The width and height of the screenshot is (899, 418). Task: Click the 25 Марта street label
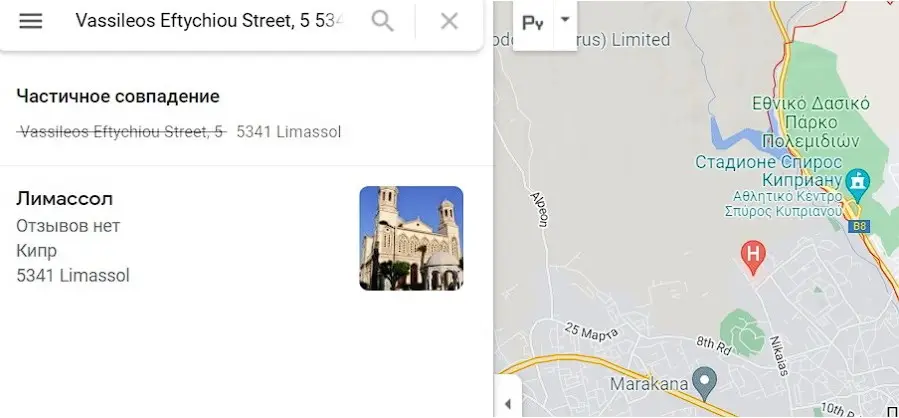tap(591, 331)
